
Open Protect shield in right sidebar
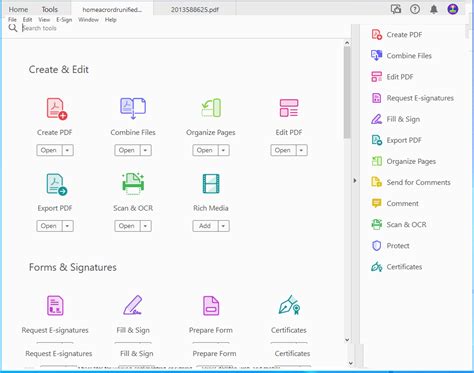[x=376, y=246]
